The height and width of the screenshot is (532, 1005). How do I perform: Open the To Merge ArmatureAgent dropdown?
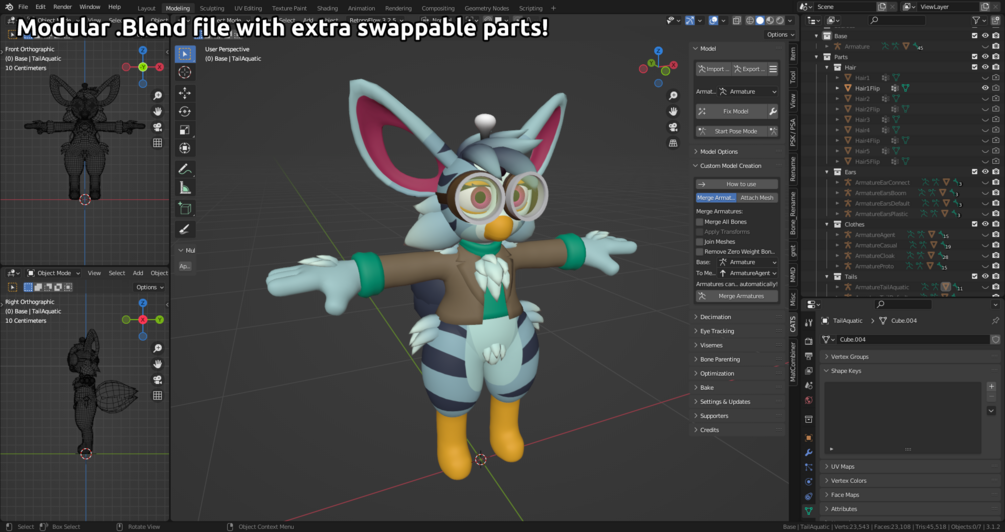pyautogui.click(x=748, y=273)
